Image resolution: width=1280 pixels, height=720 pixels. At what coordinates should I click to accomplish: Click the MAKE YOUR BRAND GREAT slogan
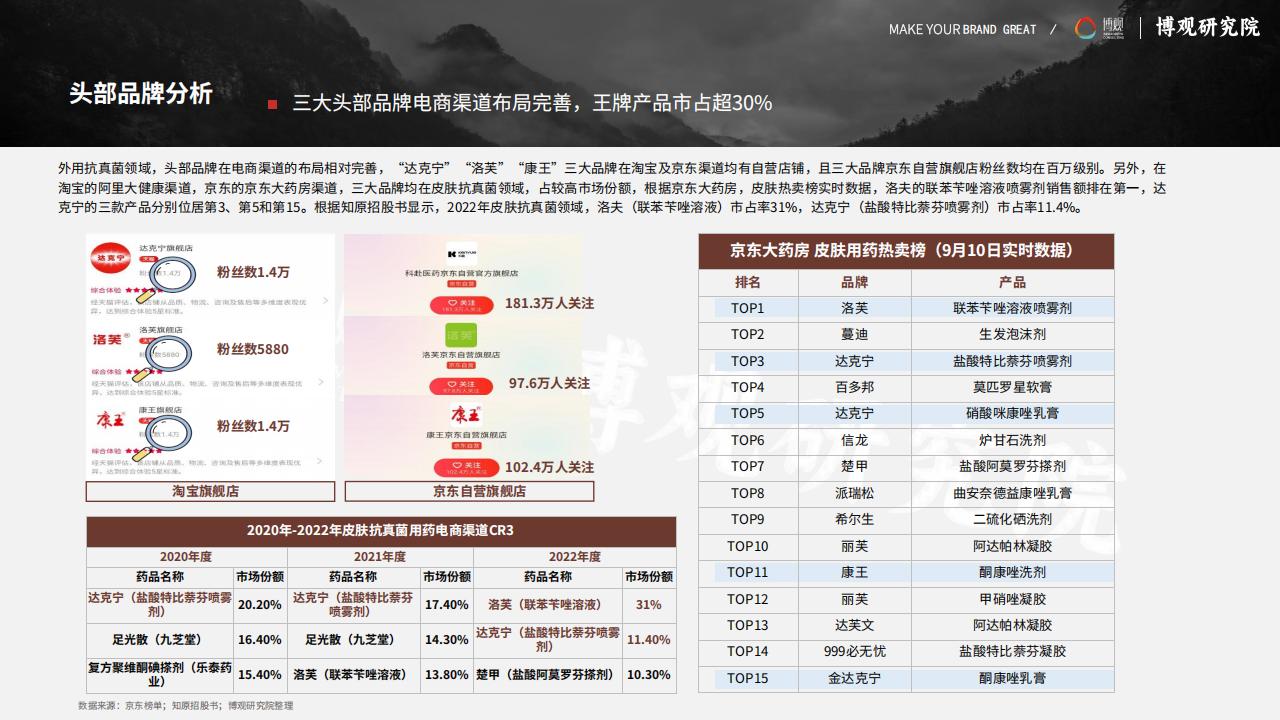coord(963,29)
